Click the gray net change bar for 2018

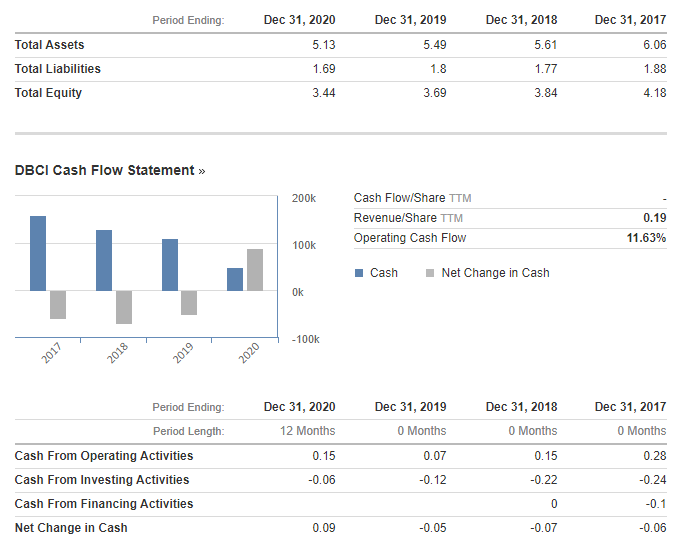click(x=124, y=307)
